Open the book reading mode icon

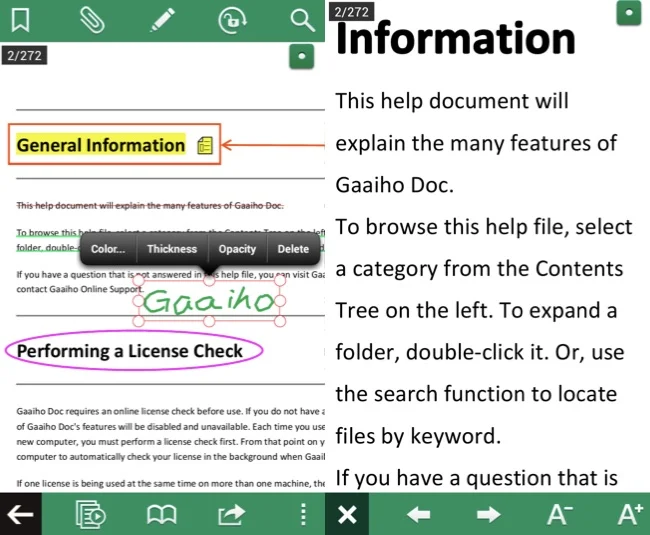tap(162, 514)
